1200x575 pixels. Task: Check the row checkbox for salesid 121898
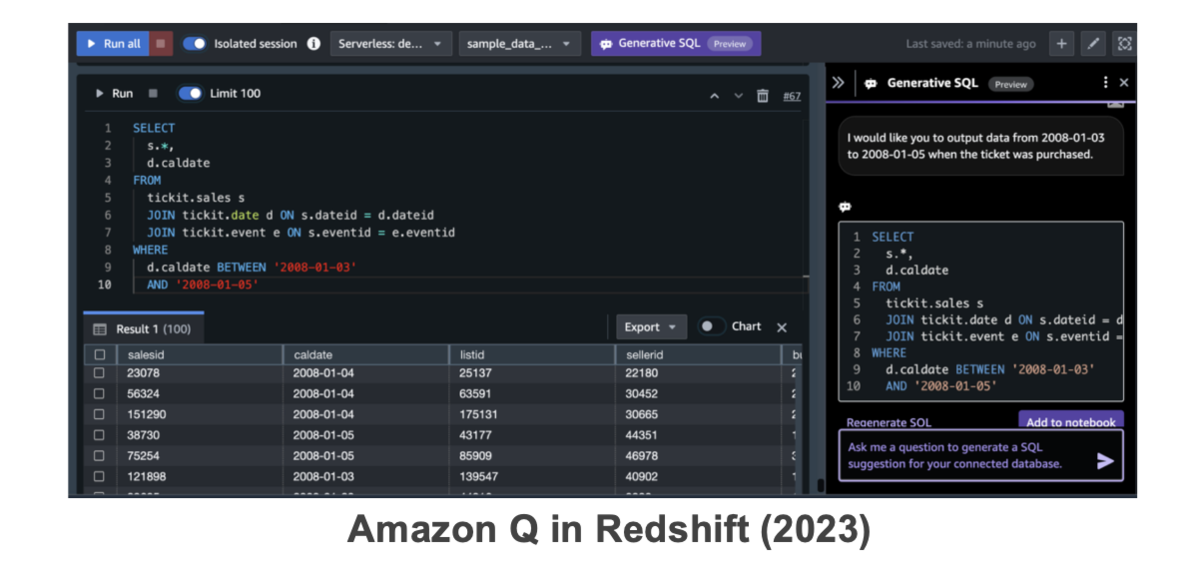99,477
